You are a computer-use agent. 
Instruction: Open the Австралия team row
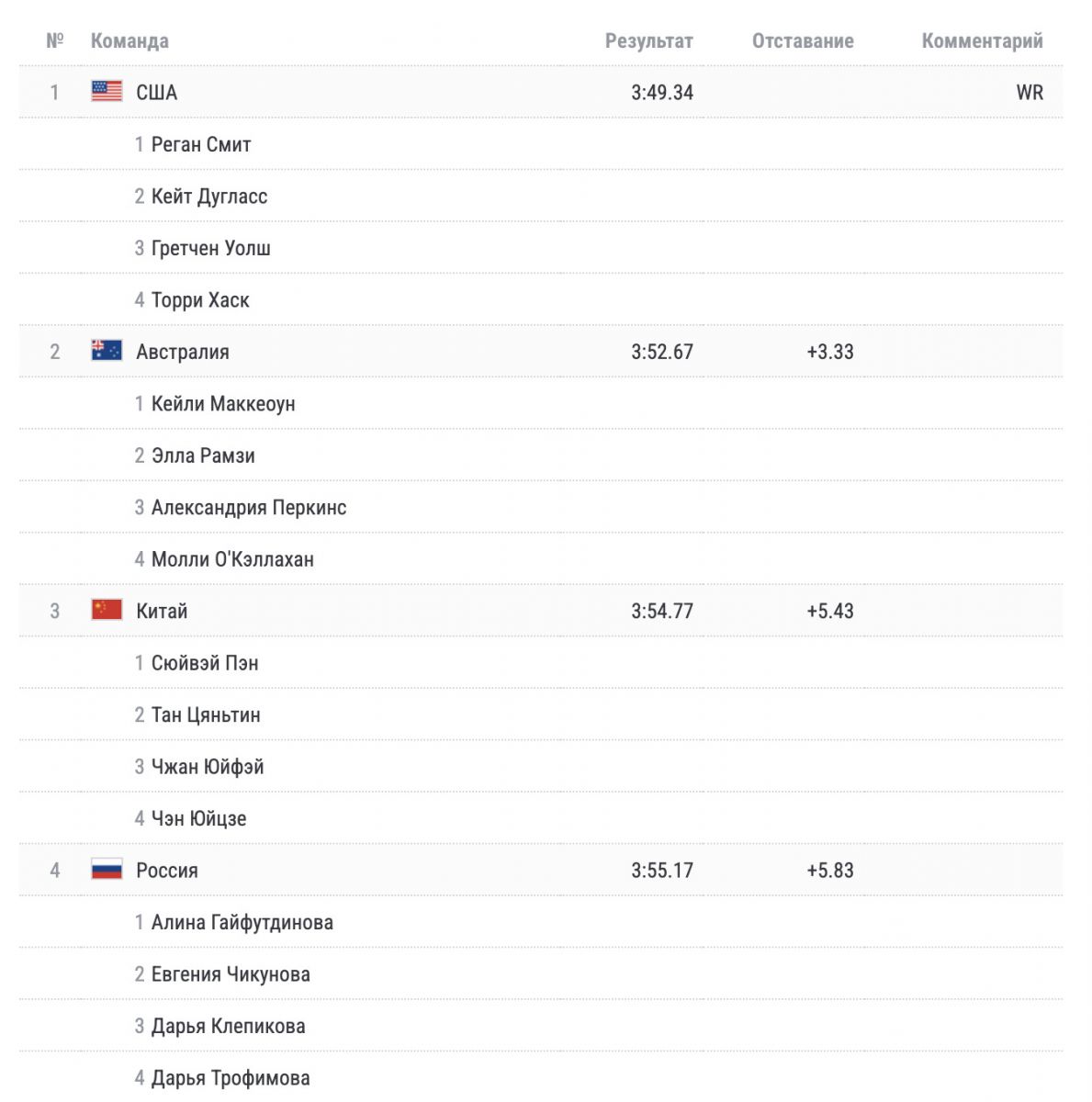tap(541, 351)
